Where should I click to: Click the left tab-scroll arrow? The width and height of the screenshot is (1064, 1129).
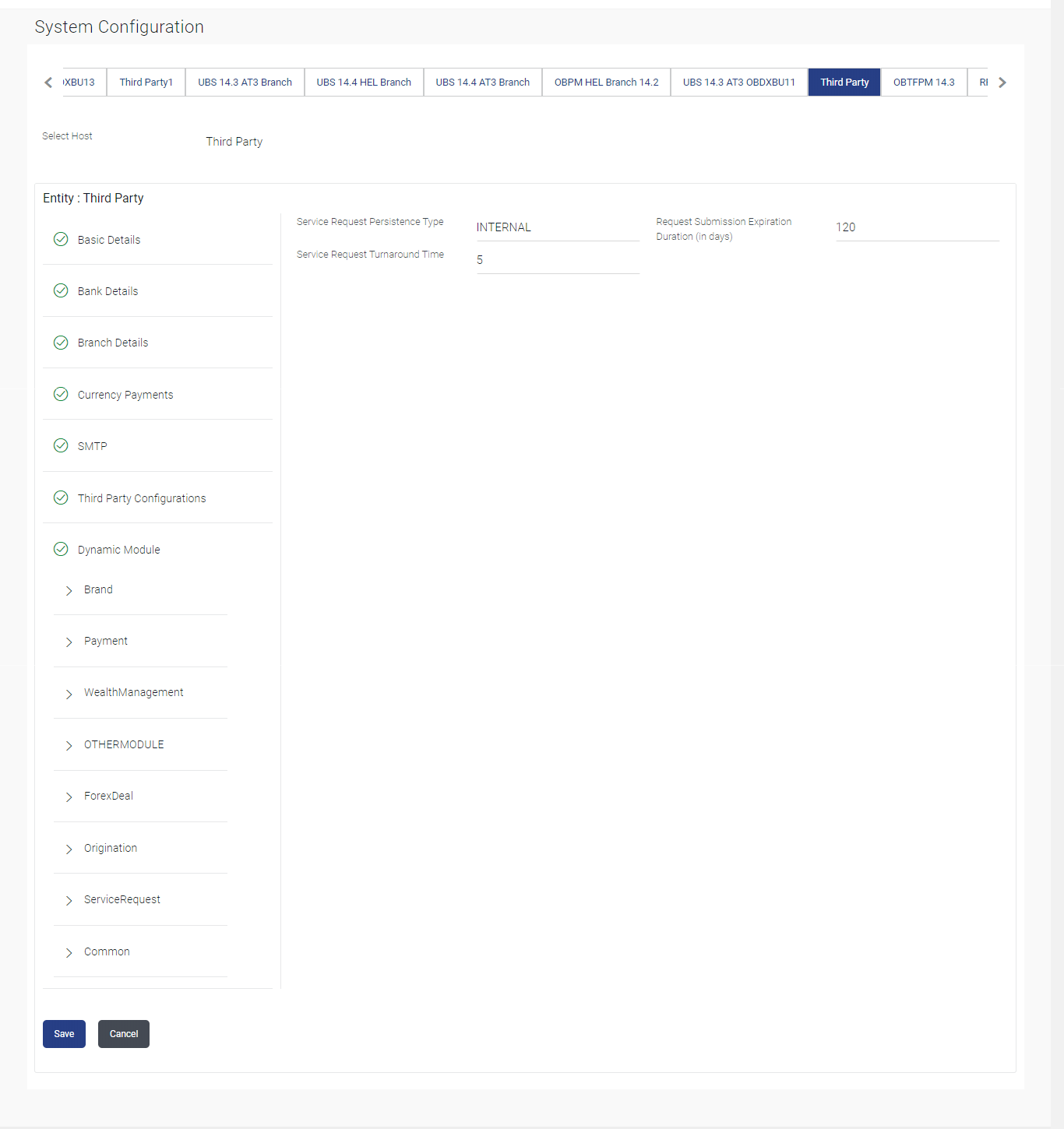48,83
